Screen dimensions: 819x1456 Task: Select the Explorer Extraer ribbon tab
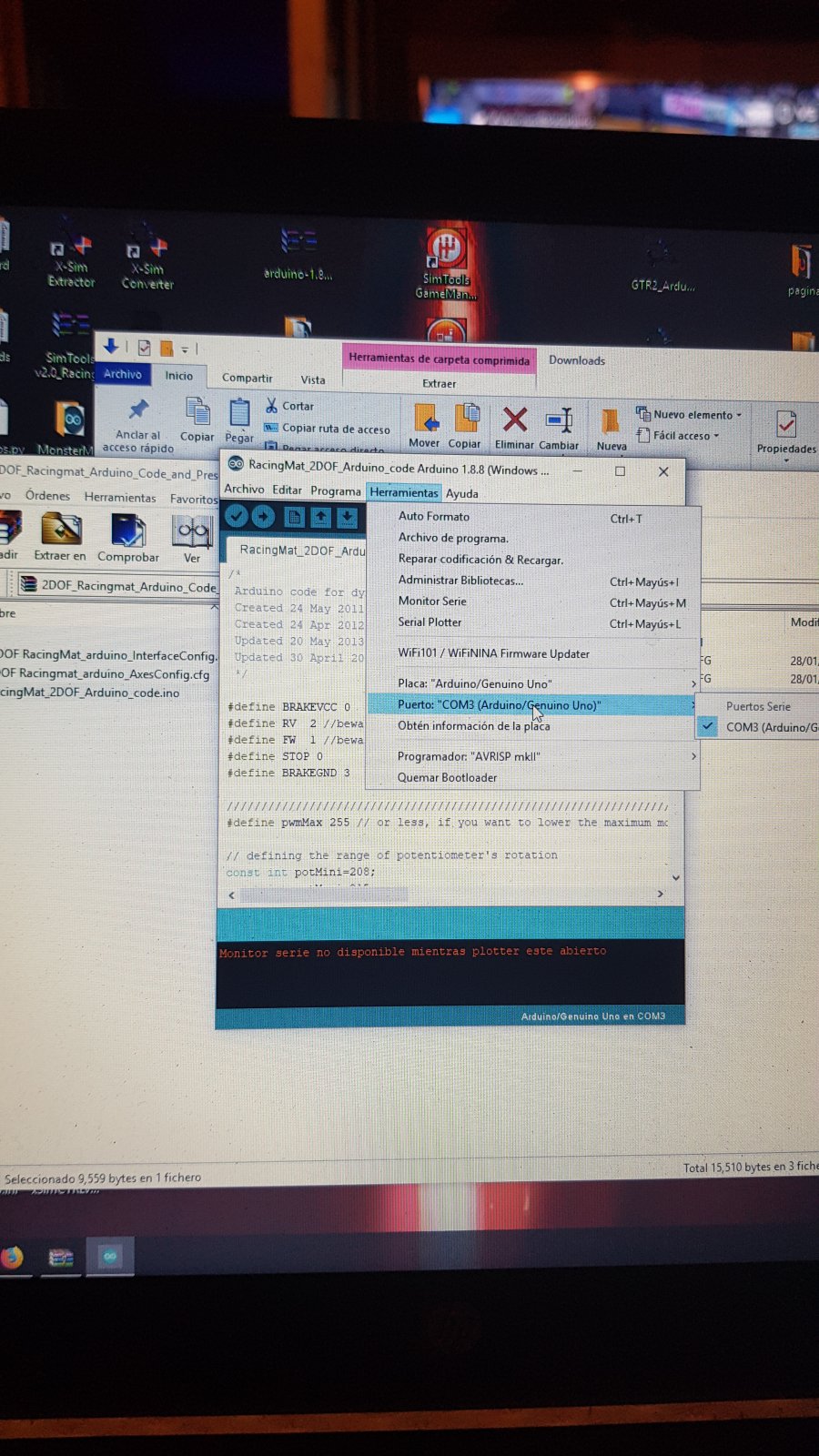click(440, 383)
